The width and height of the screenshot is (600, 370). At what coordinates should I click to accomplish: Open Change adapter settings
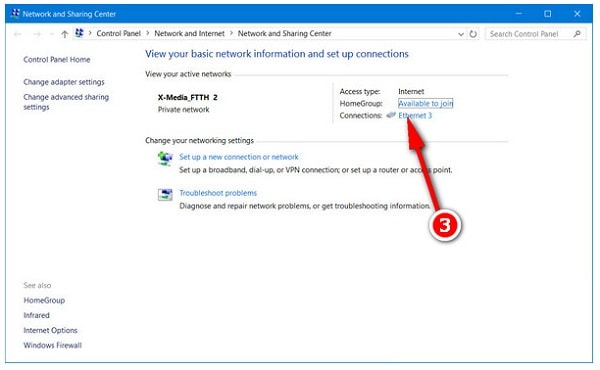(64, 82)
